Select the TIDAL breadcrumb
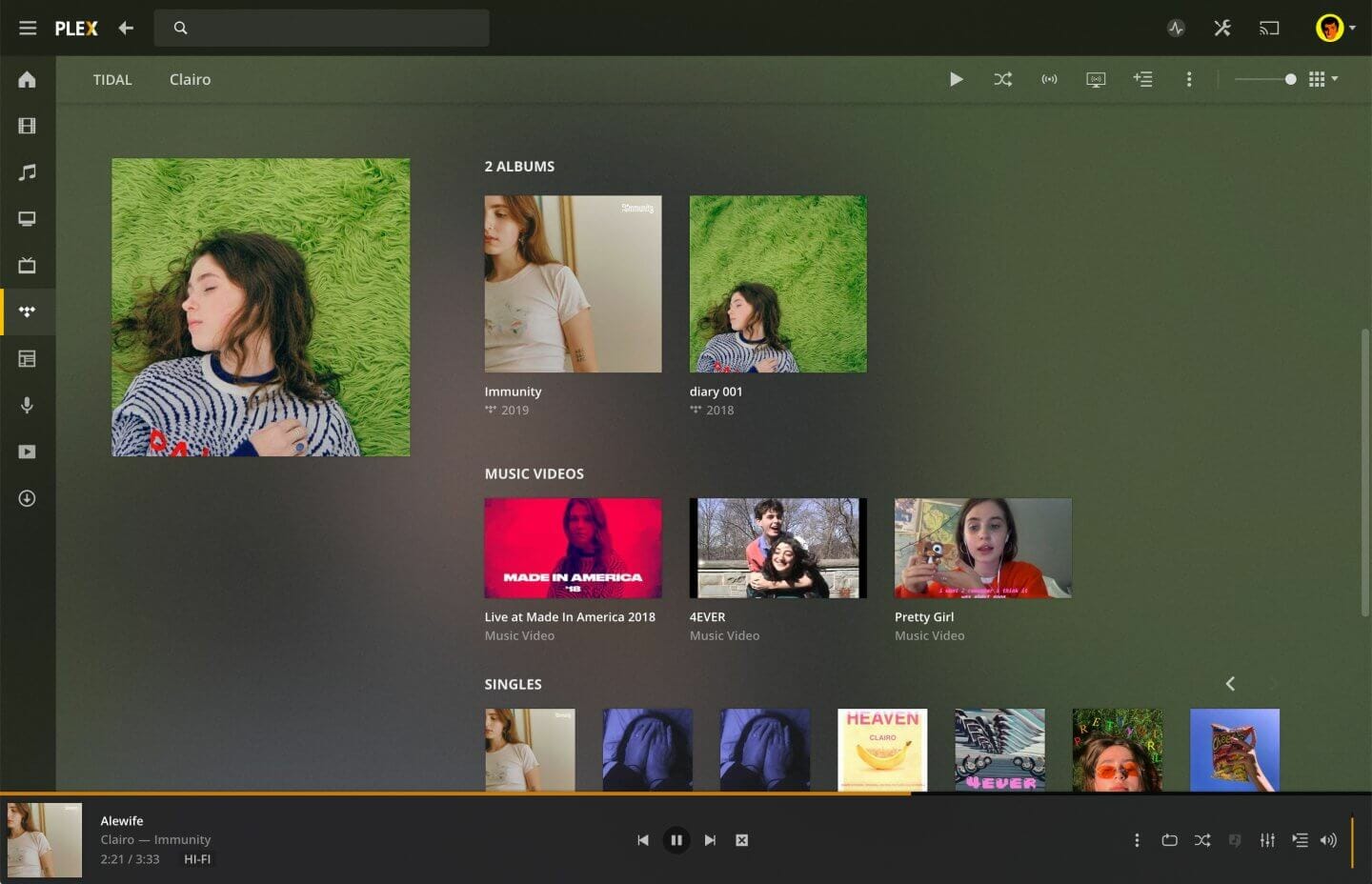The height and width of the screenshot is (884, 1372). (x=112, y=80)
